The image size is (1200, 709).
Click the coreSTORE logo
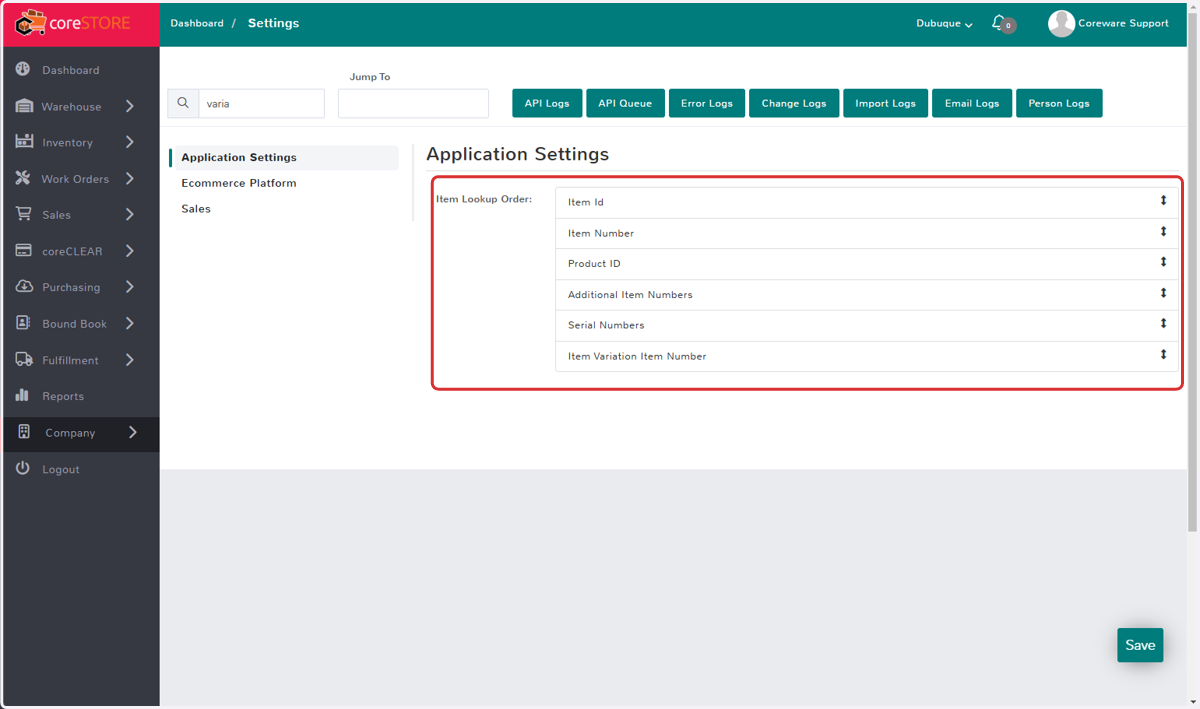(73, 22)
